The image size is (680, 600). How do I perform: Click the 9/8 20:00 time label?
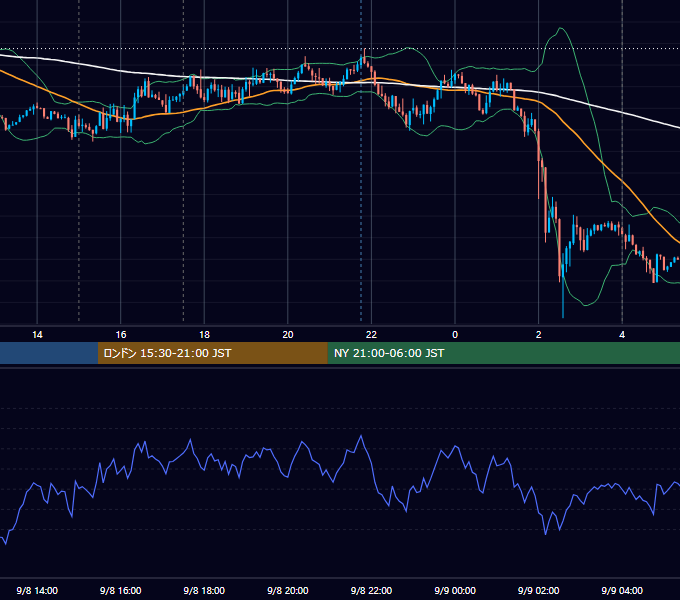[288, 590]
